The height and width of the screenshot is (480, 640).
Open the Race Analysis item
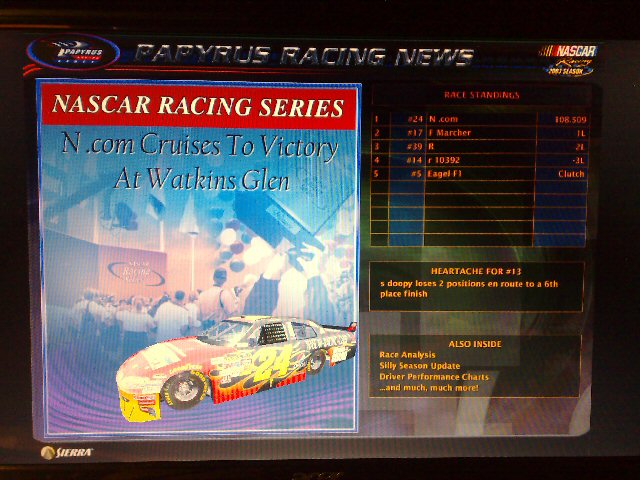pyautogui.click(x=407, y=355)
